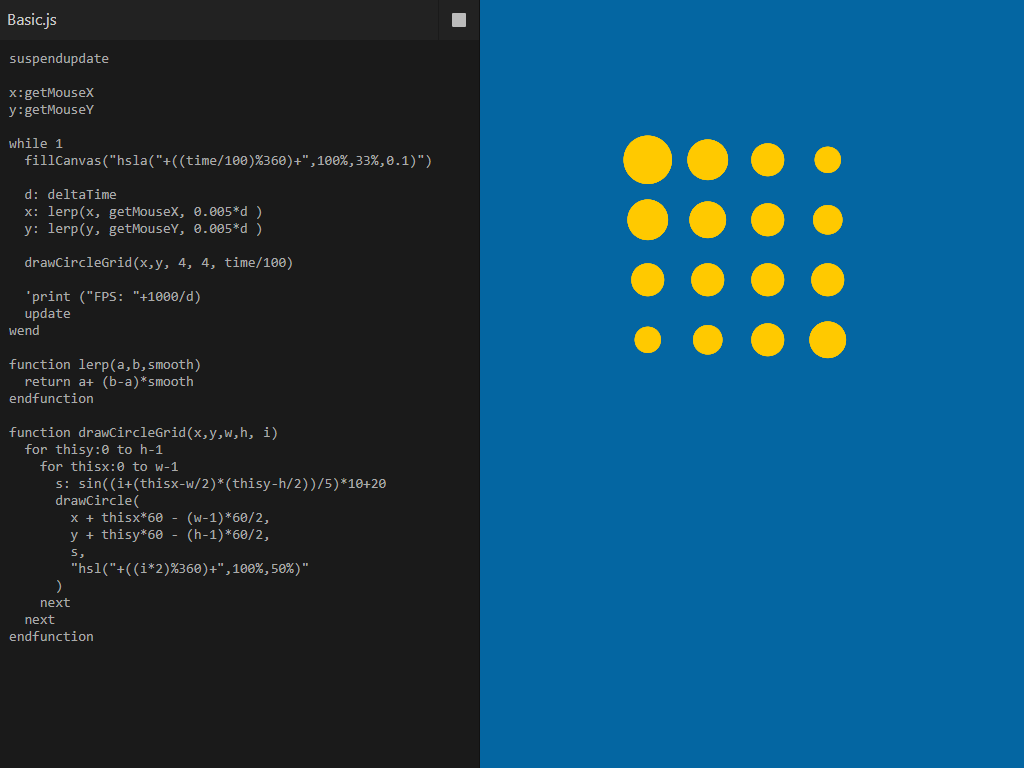Click the update statement in the loop
The image size is (1024, 768).
click(x=47, y=313)
